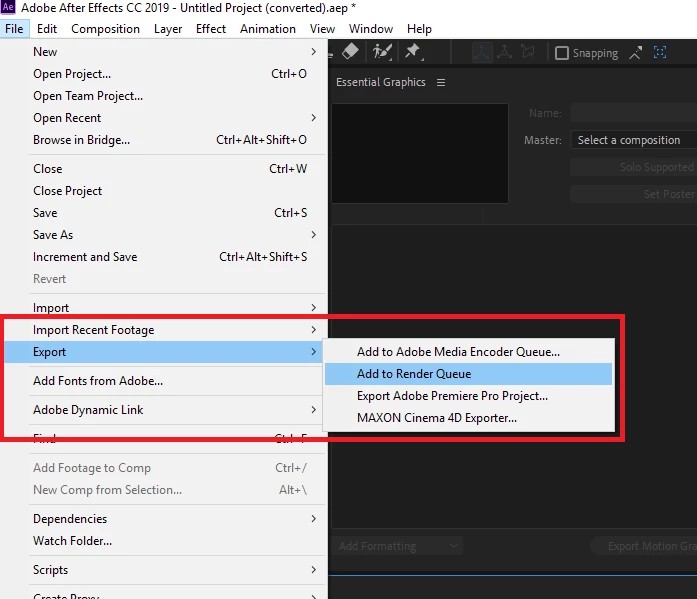Open the Animation menu
The width and height of the screenshot is (697, 599).
coord(268,29)
